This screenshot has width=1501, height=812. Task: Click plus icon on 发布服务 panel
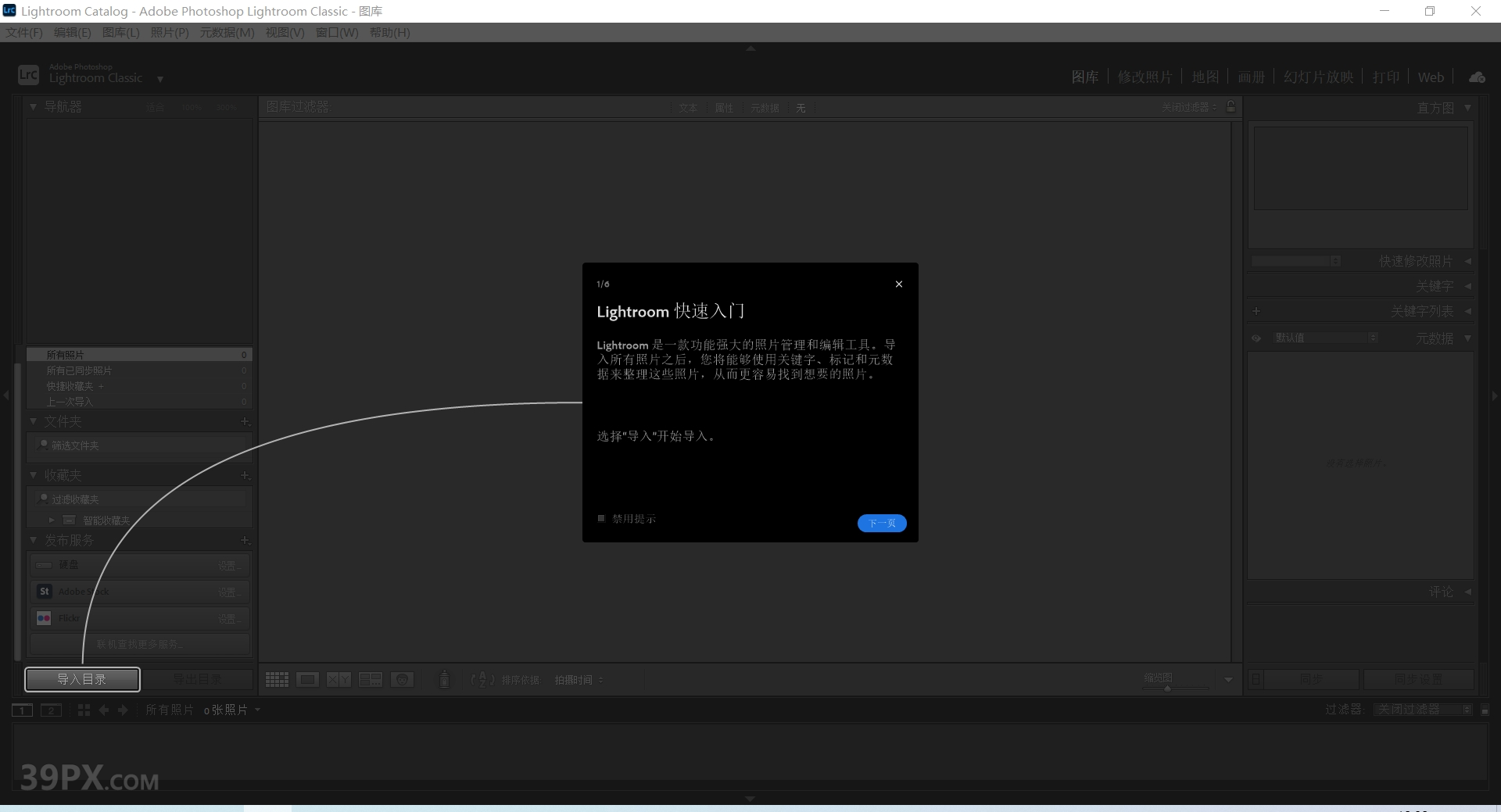[x=245, y=539]
